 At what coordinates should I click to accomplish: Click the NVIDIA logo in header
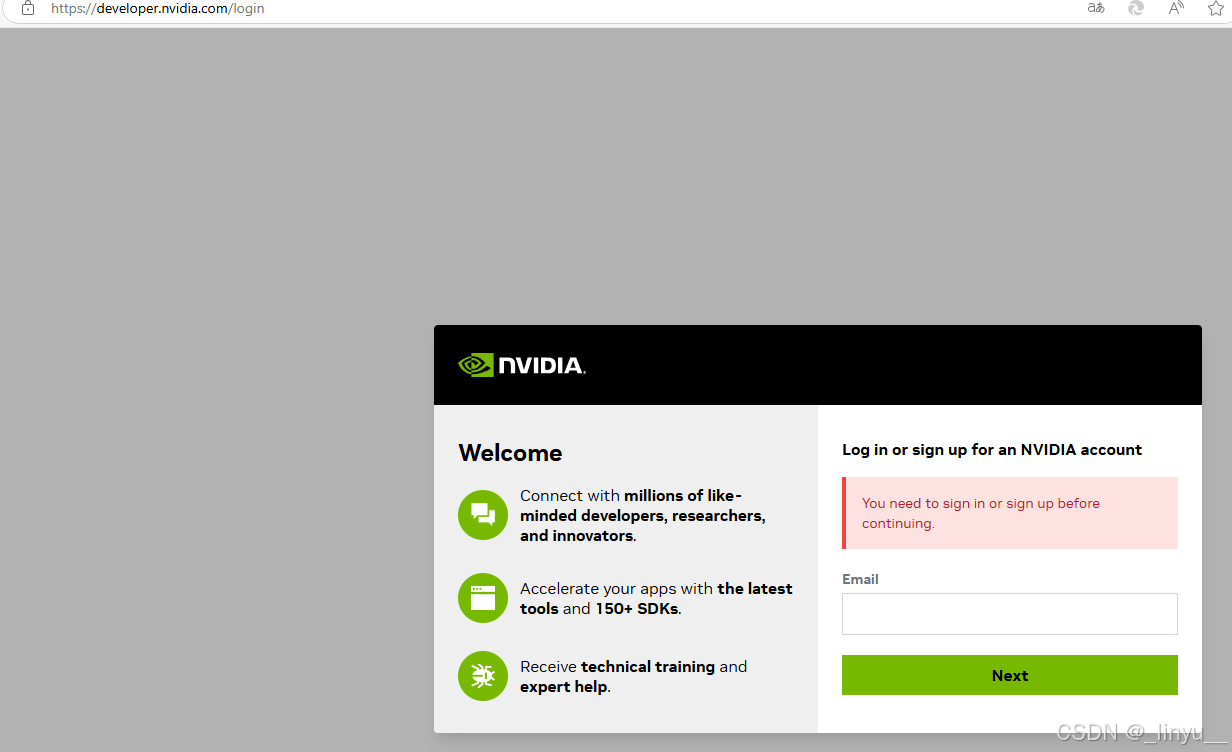(x=521, y=365)
